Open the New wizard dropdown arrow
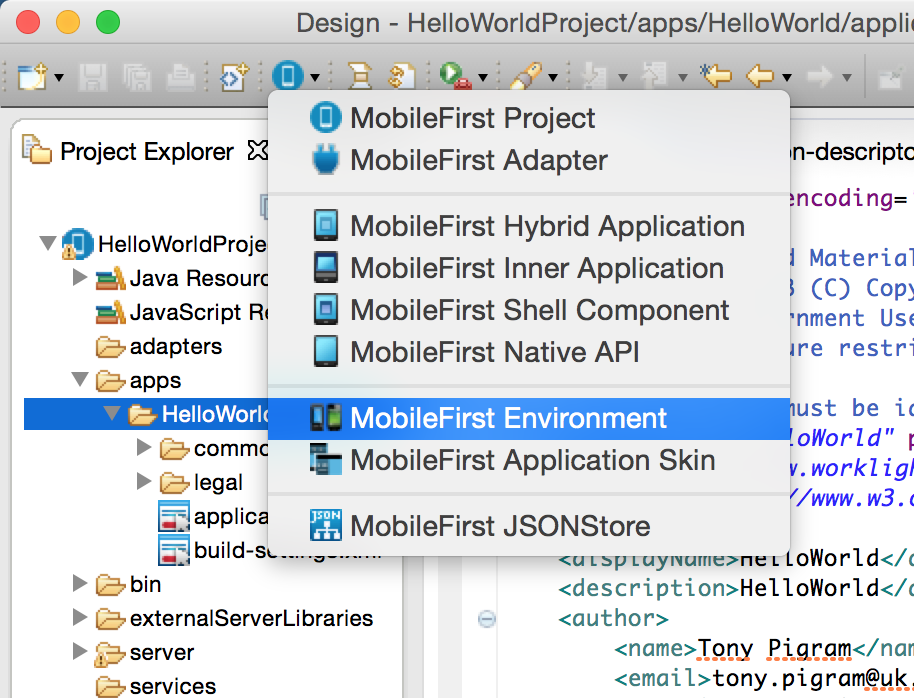 [58, 77]
